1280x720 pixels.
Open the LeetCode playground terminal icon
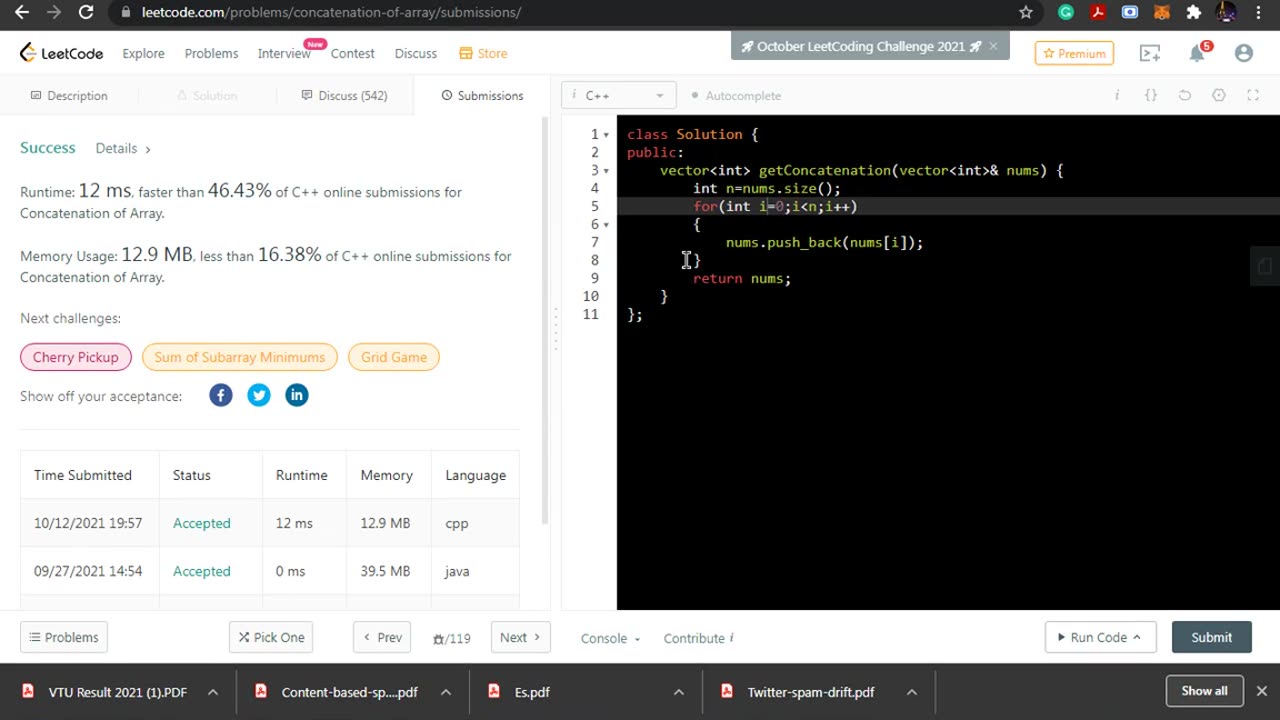[1150, 53]
